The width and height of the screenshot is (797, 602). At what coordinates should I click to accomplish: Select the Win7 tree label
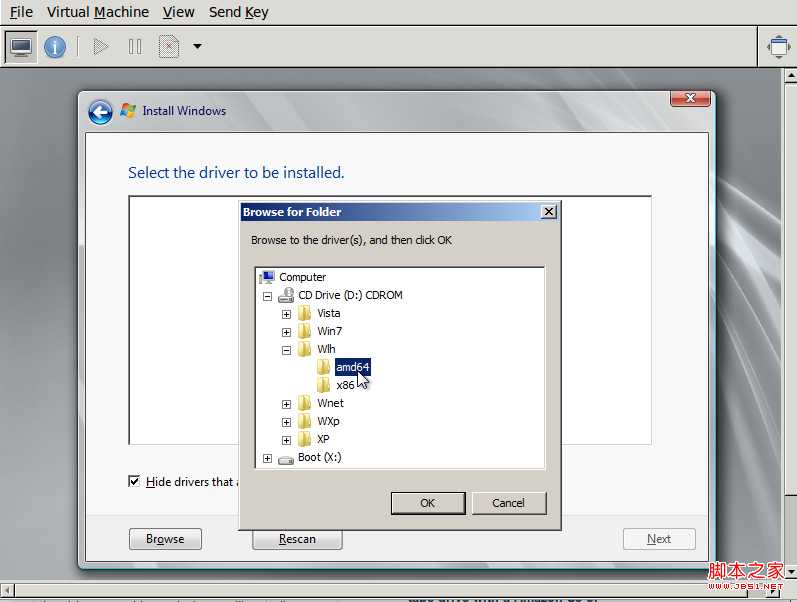tap(329, 332)
